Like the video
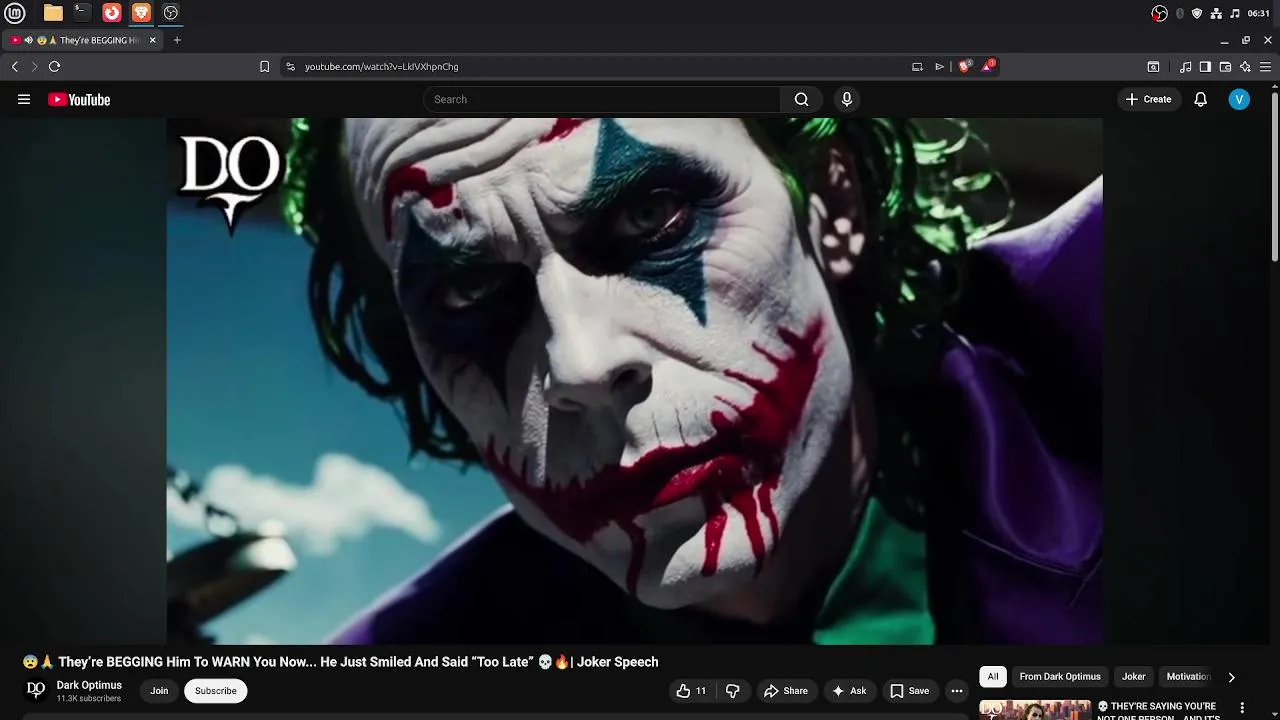1280x720 pixels. tap(691, 691)
